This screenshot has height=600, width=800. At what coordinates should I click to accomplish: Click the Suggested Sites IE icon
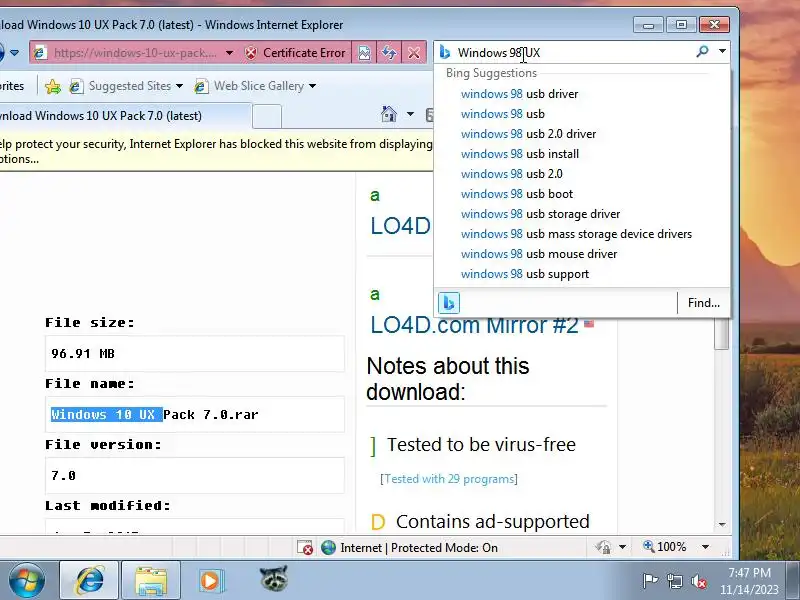76,86
